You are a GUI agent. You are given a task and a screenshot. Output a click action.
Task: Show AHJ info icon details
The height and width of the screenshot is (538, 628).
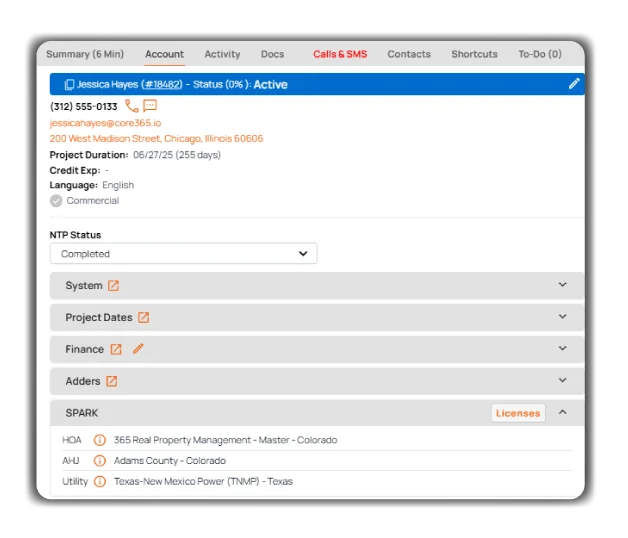[100, 461]
